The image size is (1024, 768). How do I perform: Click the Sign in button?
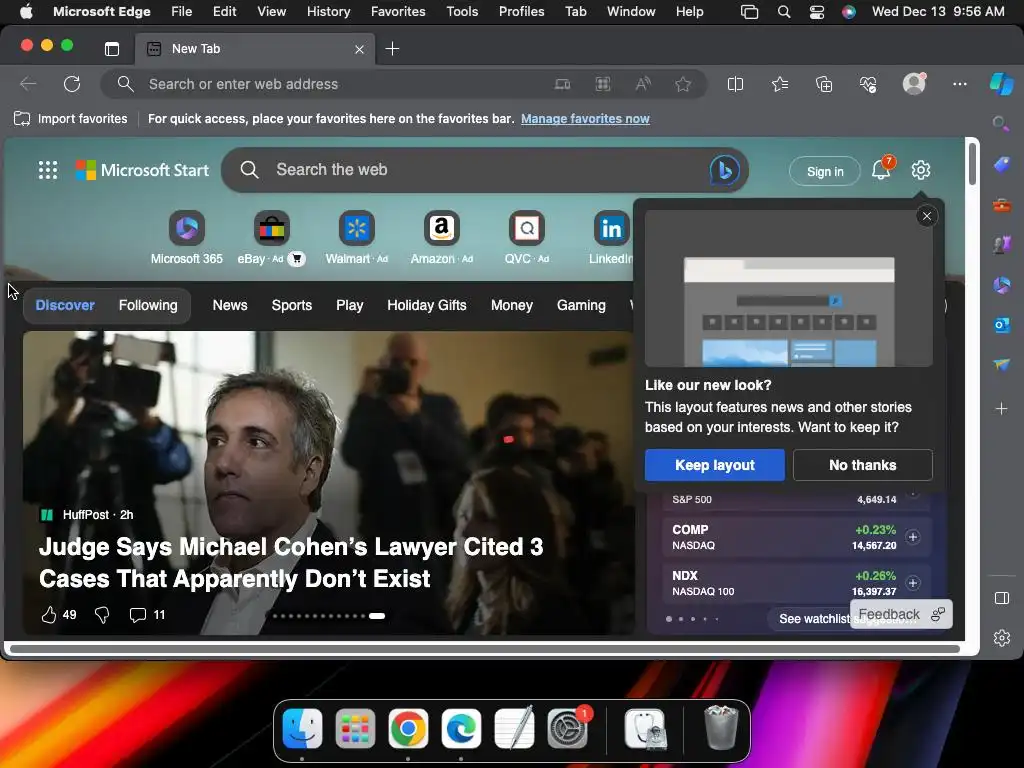825,171
